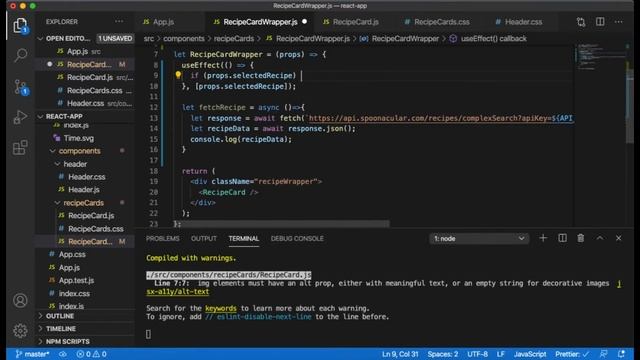Open the Accounts menu icon
The width and height of the screenshot is (640, 360).
[20, 300]
